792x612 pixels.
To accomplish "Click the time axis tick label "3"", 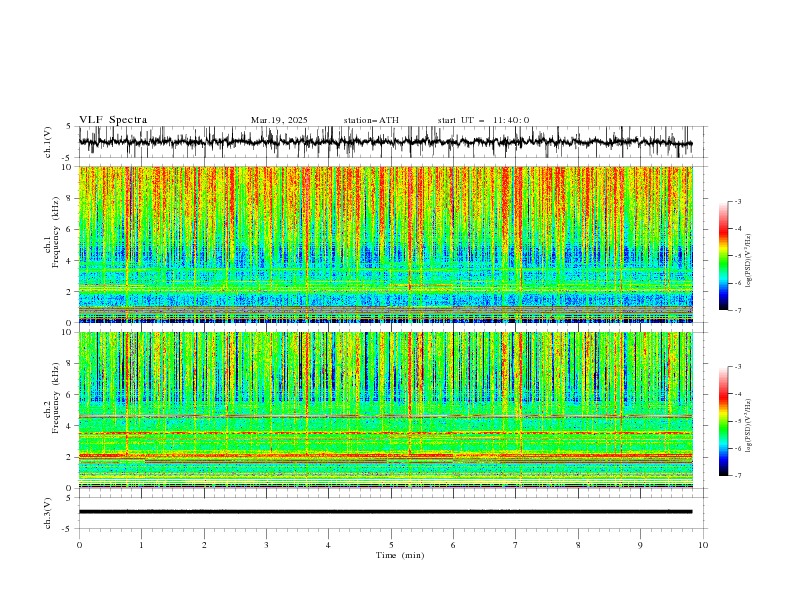I will (266, 545).
